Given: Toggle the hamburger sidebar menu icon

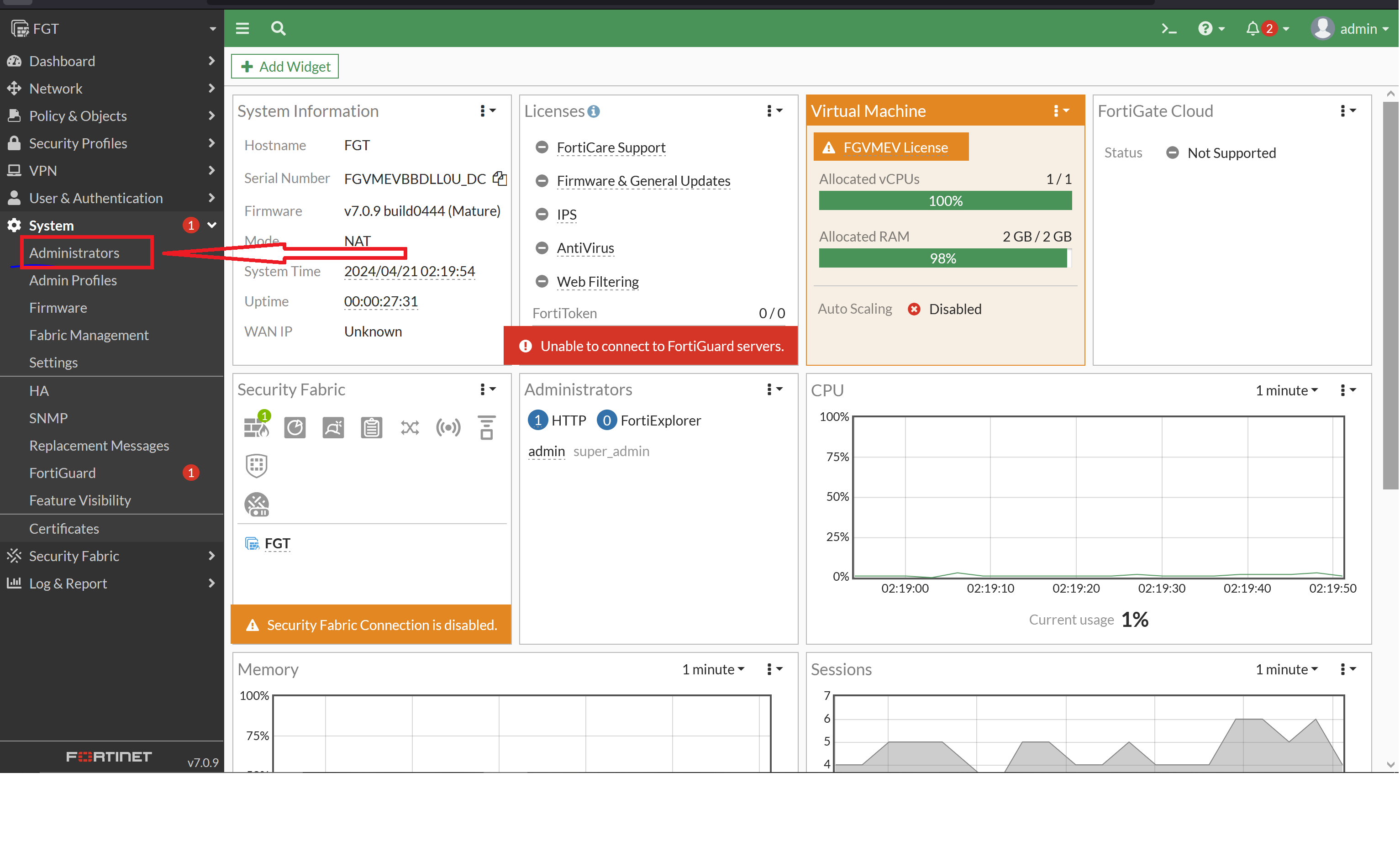Looking at the screenshot, I should click(x=242, y=28).
